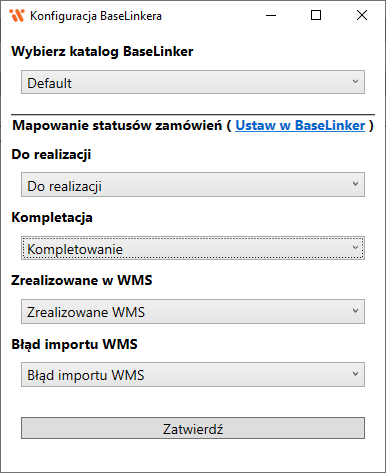Click the chevron arrow on Zrealizowane WMS dropdown

pos(355,311)
